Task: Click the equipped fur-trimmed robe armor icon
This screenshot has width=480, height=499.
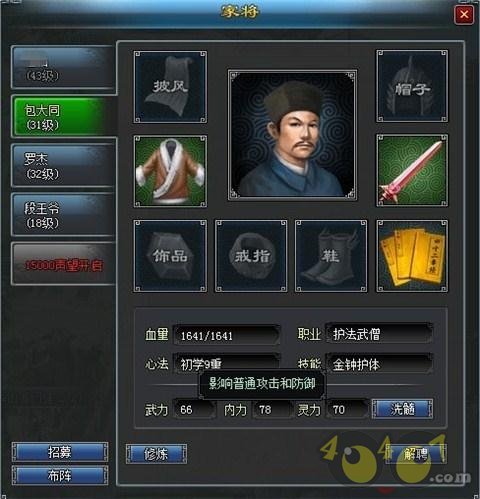Action: 170,171
